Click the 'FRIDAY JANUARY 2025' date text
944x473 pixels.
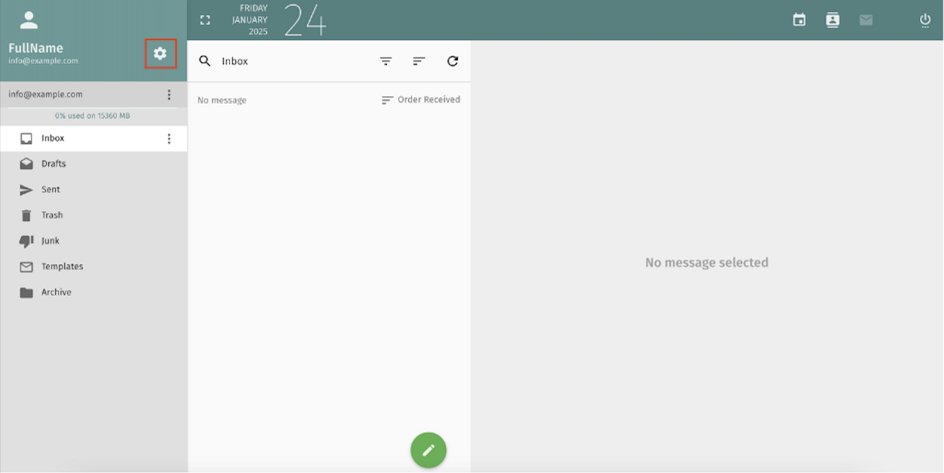[x=250, y=20]
